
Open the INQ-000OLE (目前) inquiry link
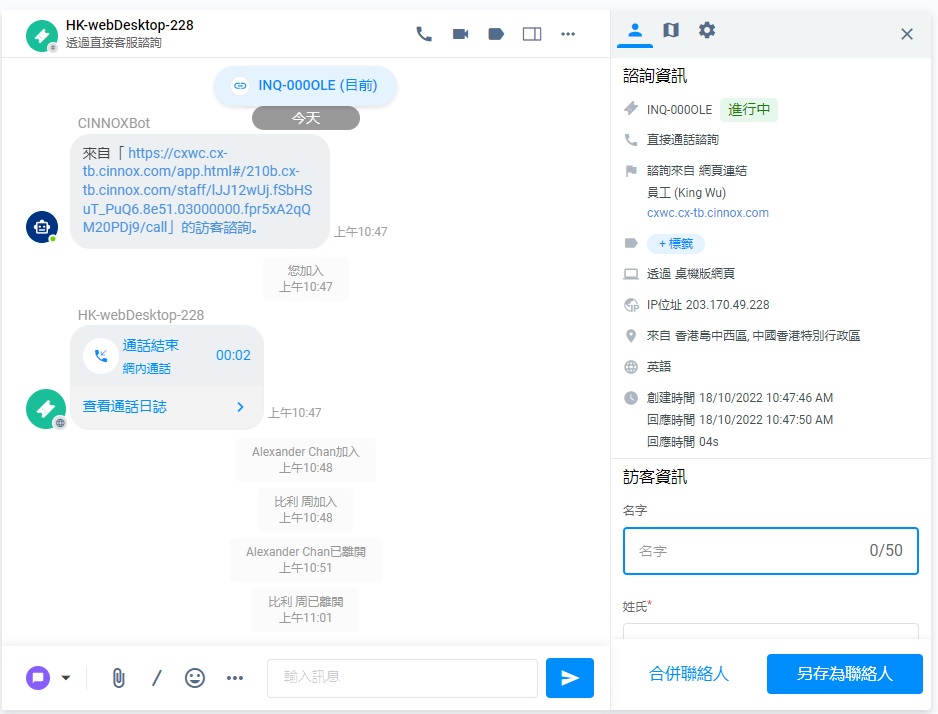click(x=305, y=86)
